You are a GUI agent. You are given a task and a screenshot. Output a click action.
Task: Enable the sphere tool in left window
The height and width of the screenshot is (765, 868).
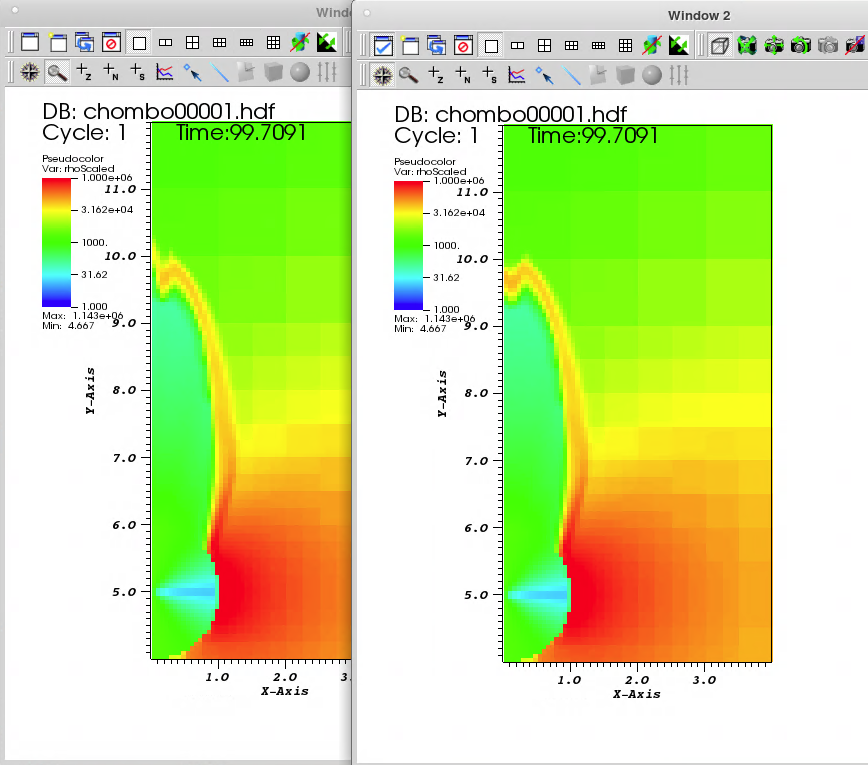[x=300, y=72]
